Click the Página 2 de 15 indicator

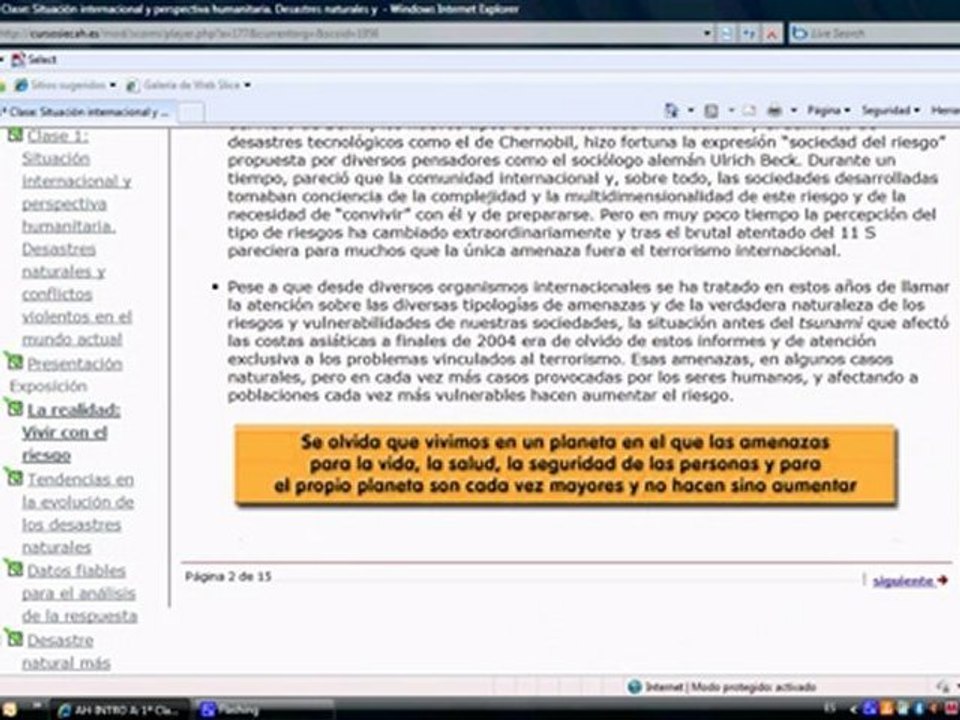tap(228, 576)
